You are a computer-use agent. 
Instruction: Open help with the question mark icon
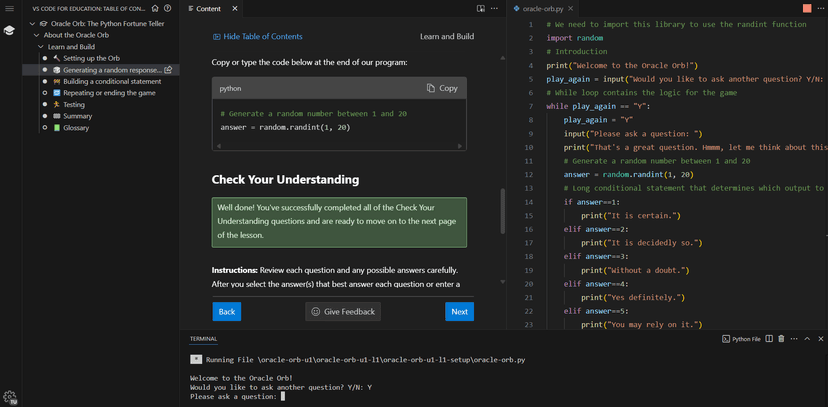(x=167, y=8)
